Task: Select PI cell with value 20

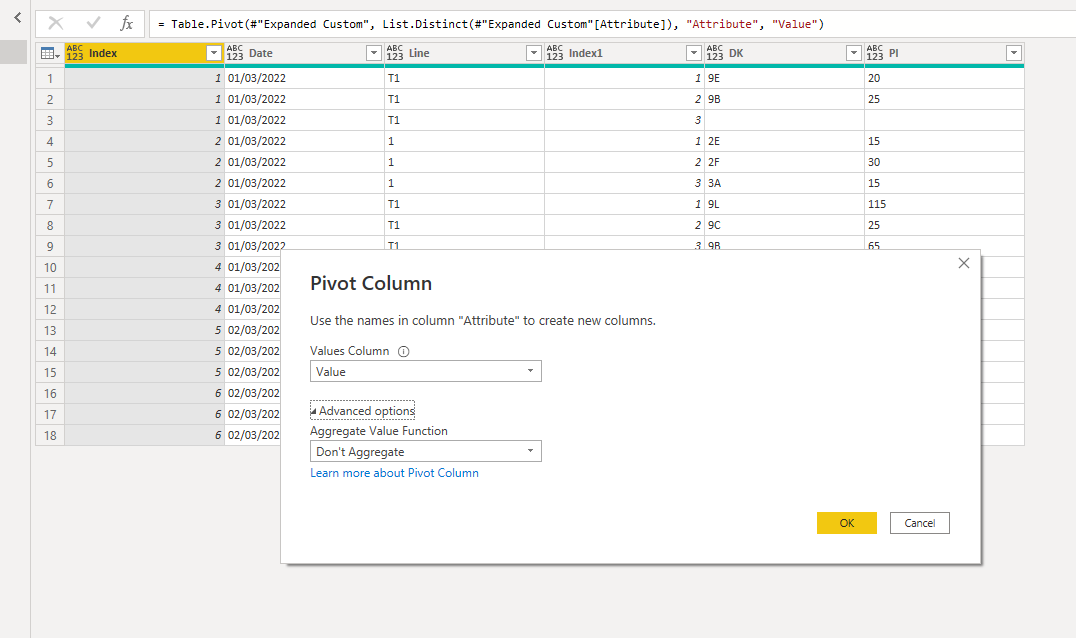Action: pyautogui.click(x=944, y=78)
